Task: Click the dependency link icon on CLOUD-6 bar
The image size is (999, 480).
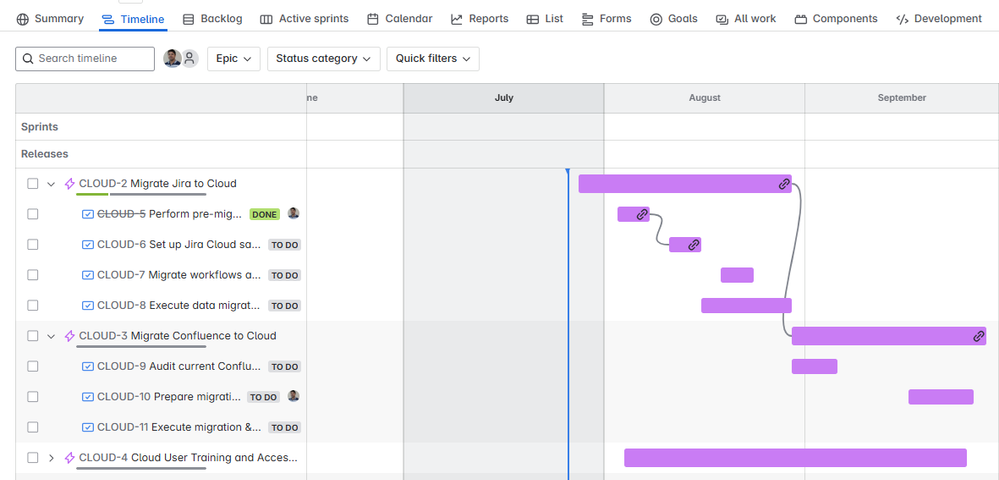Action: [x=694, y=245]
